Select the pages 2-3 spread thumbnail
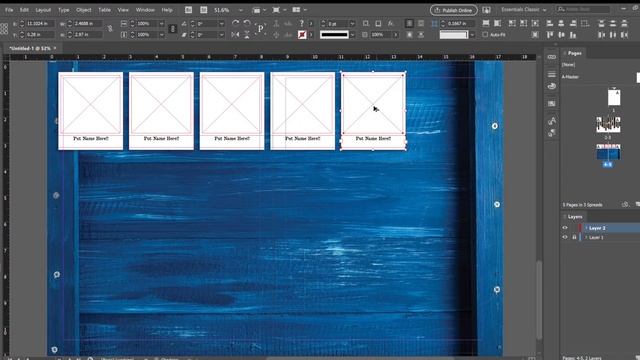The width and height of the screenshot is (640, 360). click(608, 124)
